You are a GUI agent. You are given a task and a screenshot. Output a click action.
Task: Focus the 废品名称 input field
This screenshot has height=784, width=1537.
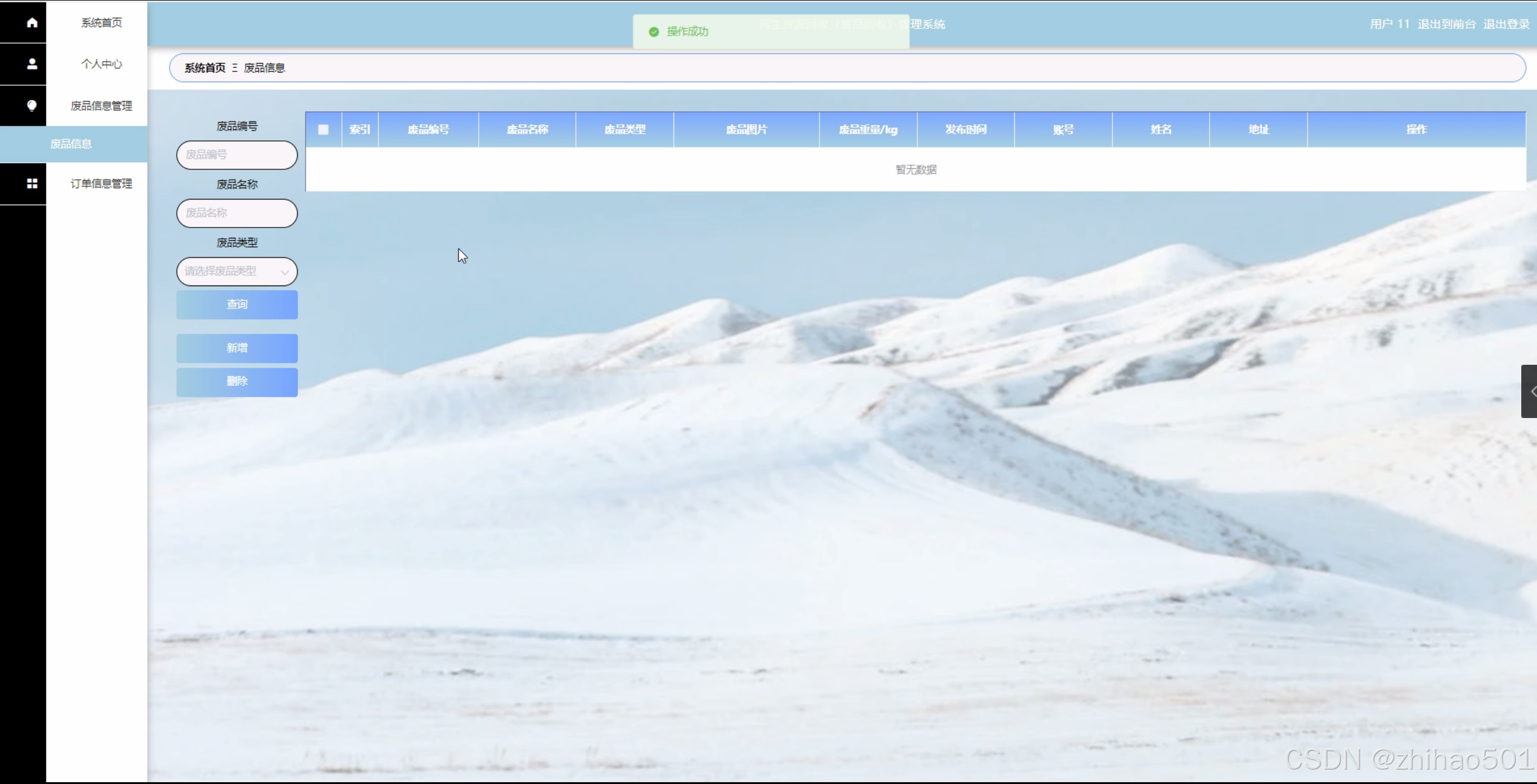coord(237,213)
